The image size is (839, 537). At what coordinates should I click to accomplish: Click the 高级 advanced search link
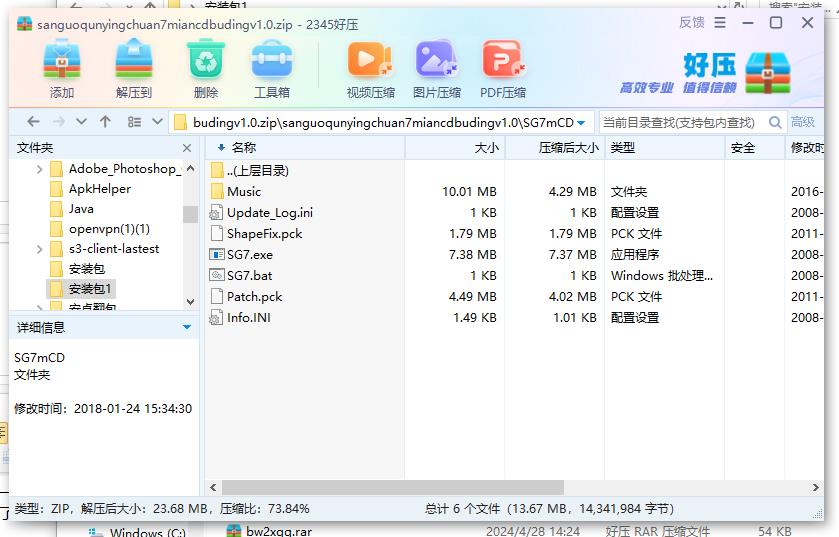click(x=803, y=122)
